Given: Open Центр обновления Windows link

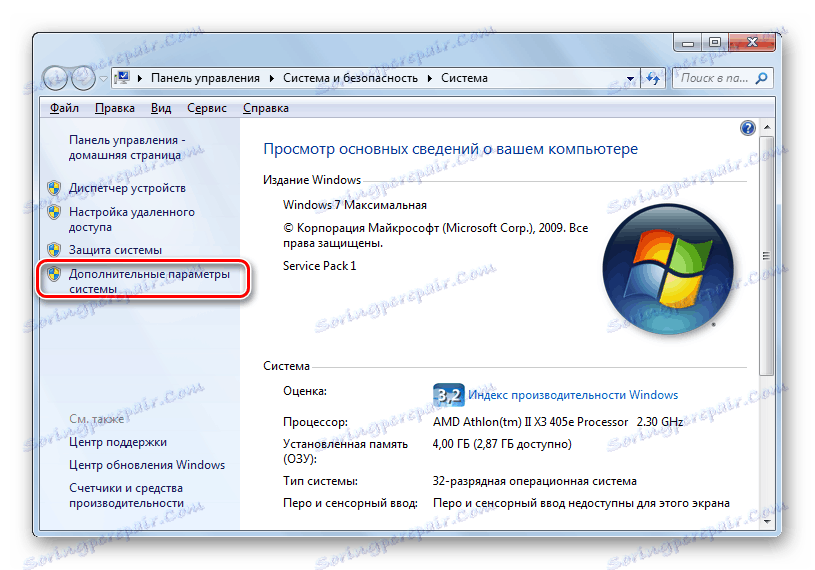Looking at the screenshot, I should coord(147,465).
